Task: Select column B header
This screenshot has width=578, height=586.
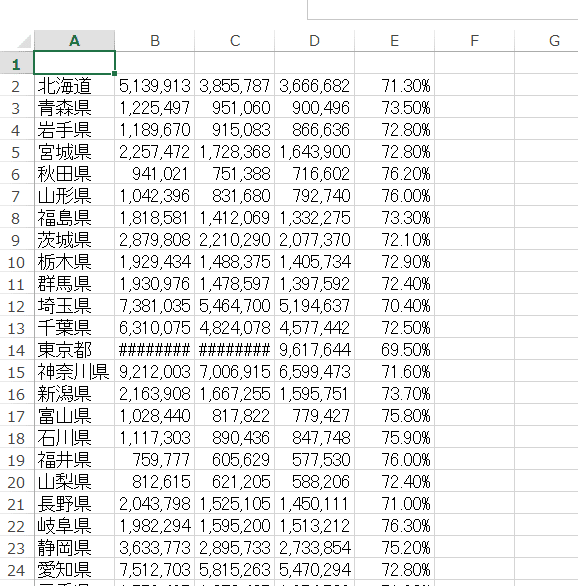Action: click(x=155, y=40)
